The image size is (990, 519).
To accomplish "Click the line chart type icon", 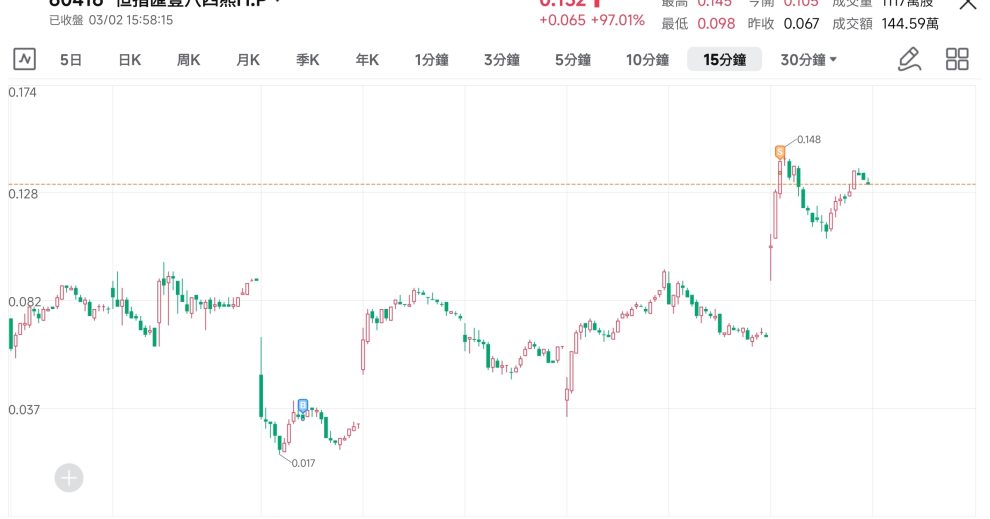I will click(24, 60).
